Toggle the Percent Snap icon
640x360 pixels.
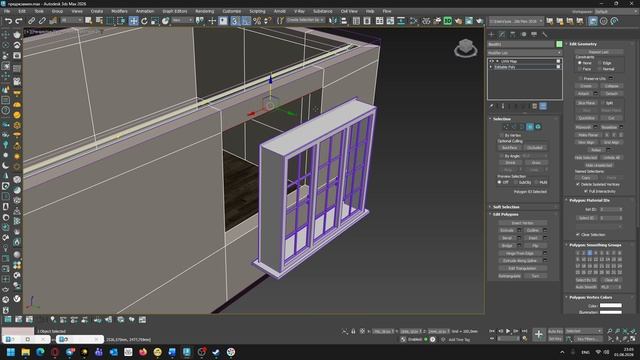[x=257, y=21]
